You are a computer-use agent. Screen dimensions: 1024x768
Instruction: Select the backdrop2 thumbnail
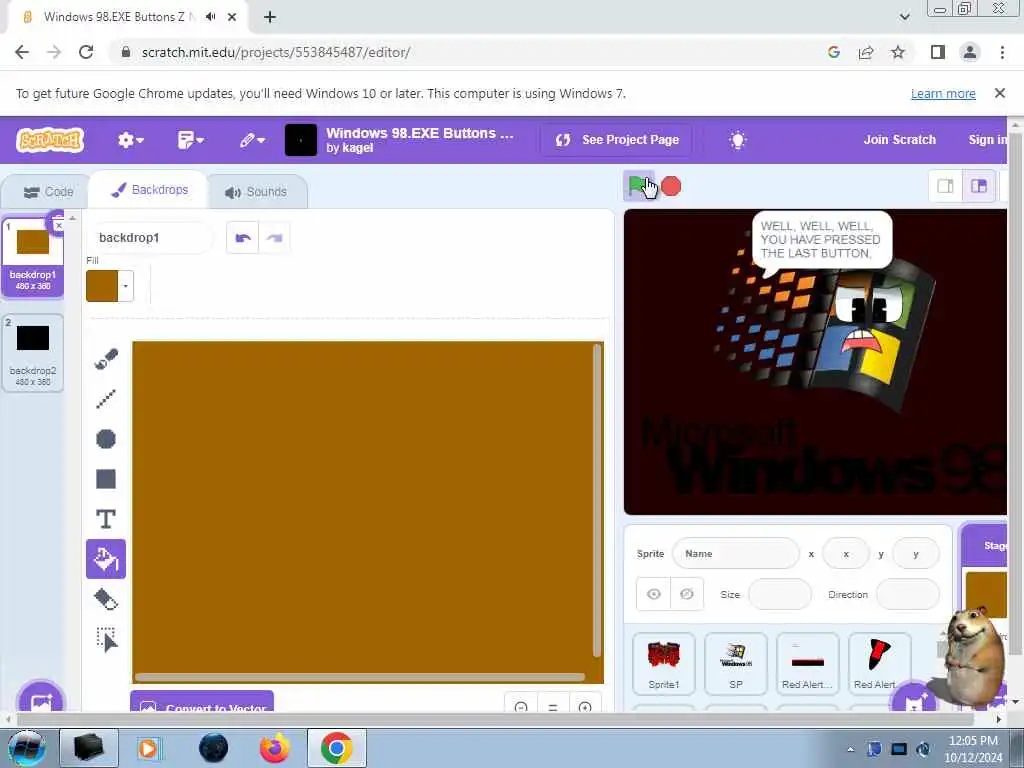(33, 353)
